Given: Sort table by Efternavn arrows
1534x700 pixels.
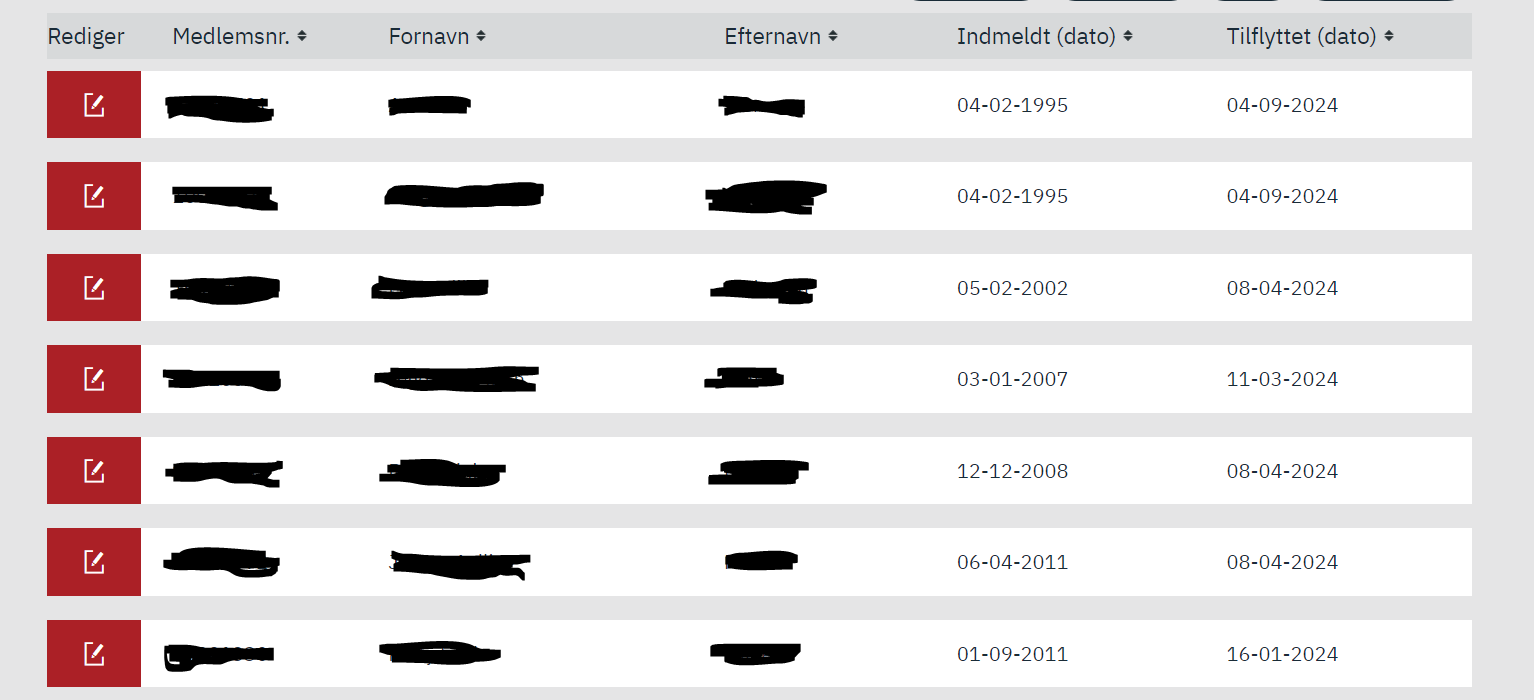Looking at the screenshot, I should coord(833,37).
